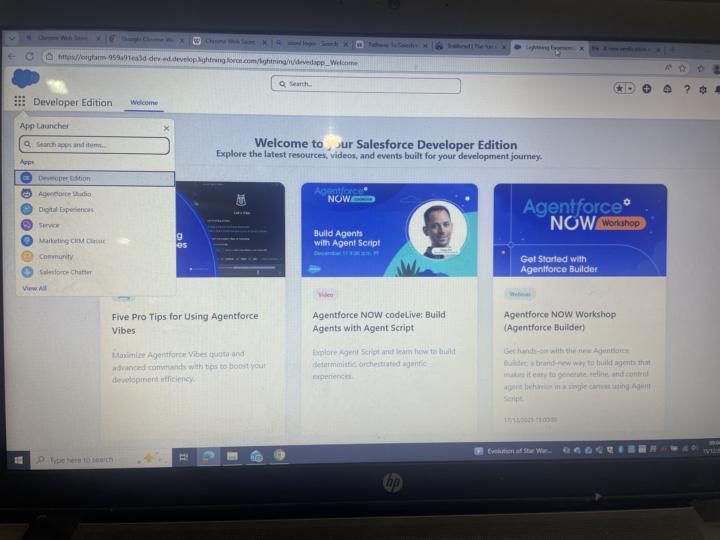Open the App Launcher grid icon
This screenshot has height=540, width=720.
tap(19, 101)
